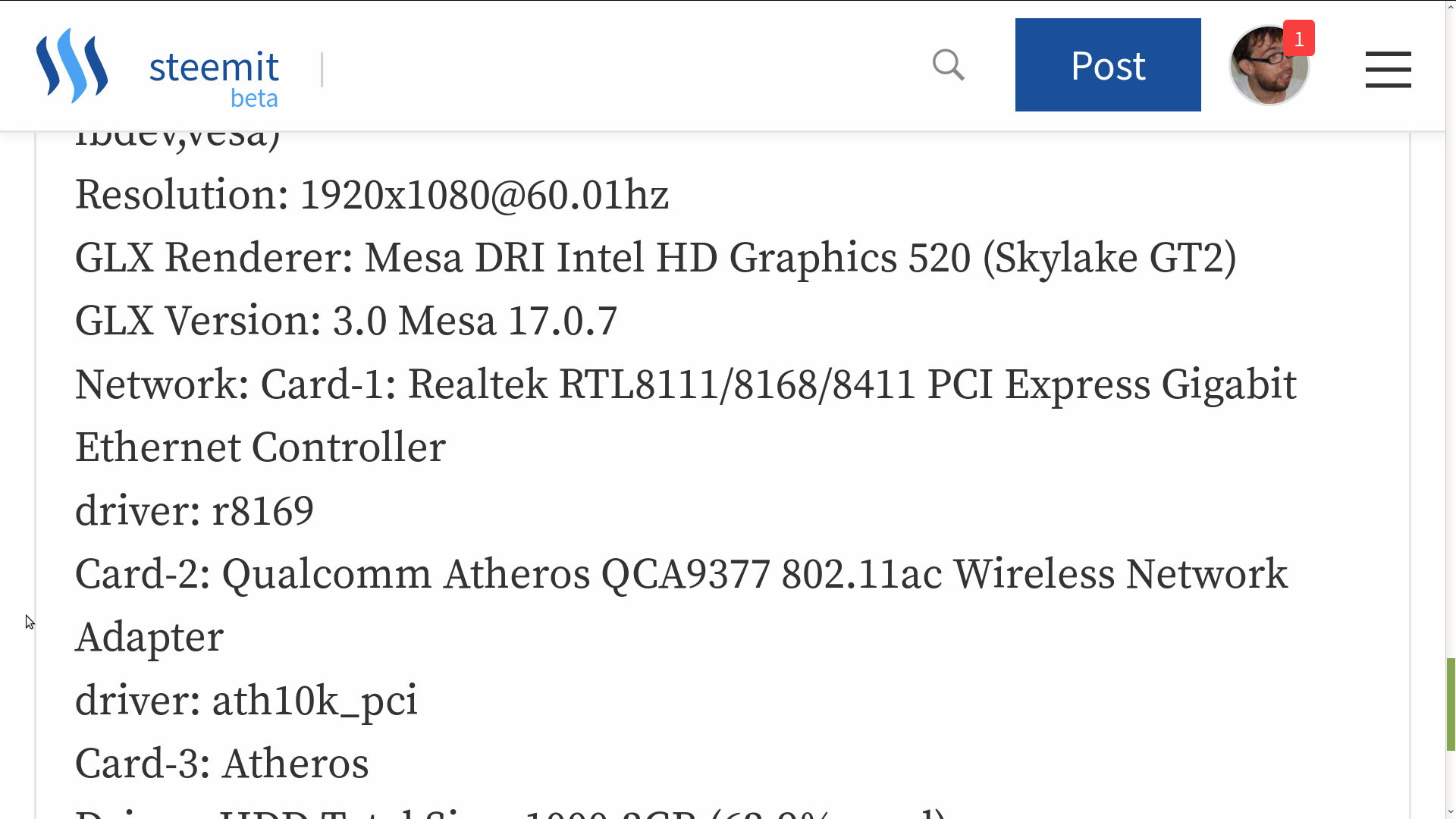This screenshot has height=819, width=1456.
Task: Click the GLX Version 3.0 Mesa line
Action: pyautogui.click(x=346, y=321)
